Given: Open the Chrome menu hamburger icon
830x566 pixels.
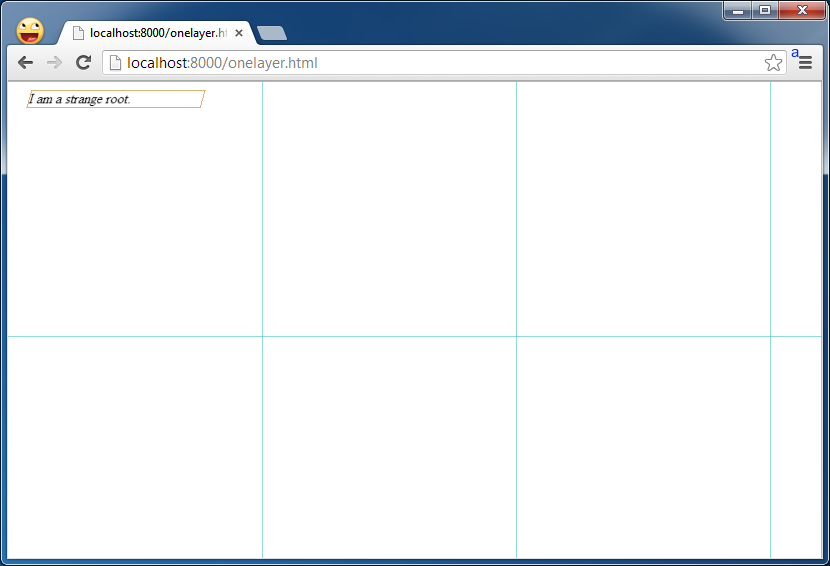Looking at the screenshot, I should [806, 63].
